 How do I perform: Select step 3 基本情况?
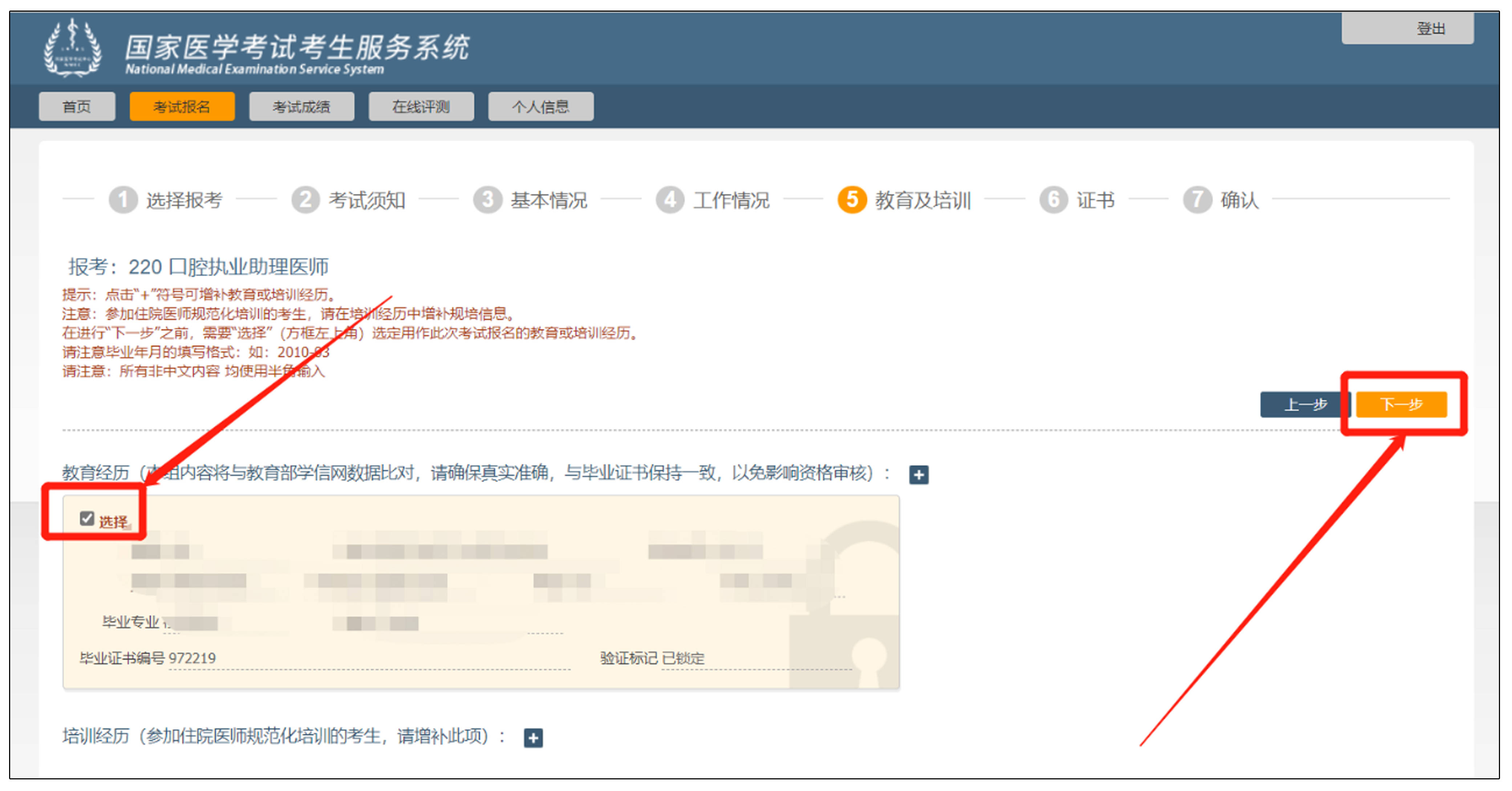(x=530, y=200)
